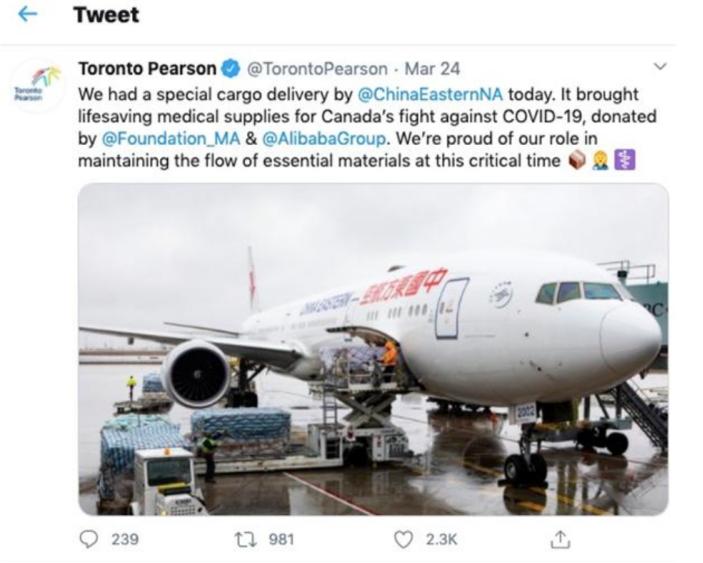The width and height of the screenshot is (703, 563).
Task: Share the tweet via the upload icon
Action: 554,539
